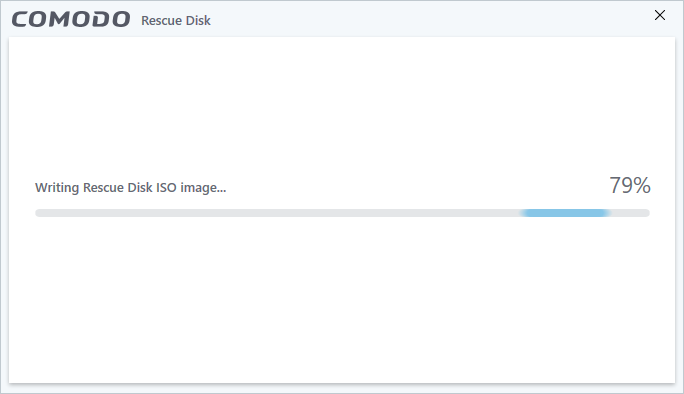Click progress bar end right of blue segment
The image size is (684, 394).
[630, 213]
